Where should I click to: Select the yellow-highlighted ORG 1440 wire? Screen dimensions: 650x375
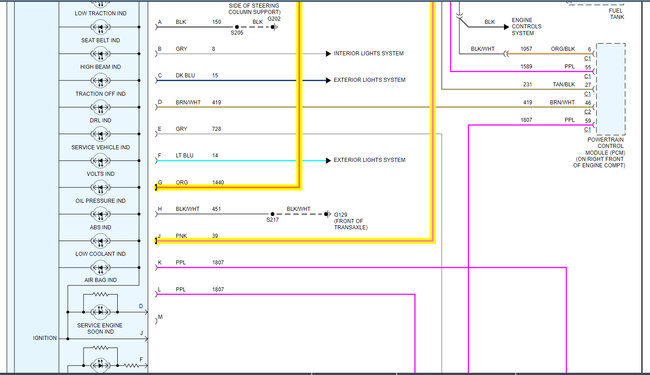(228, 188)
